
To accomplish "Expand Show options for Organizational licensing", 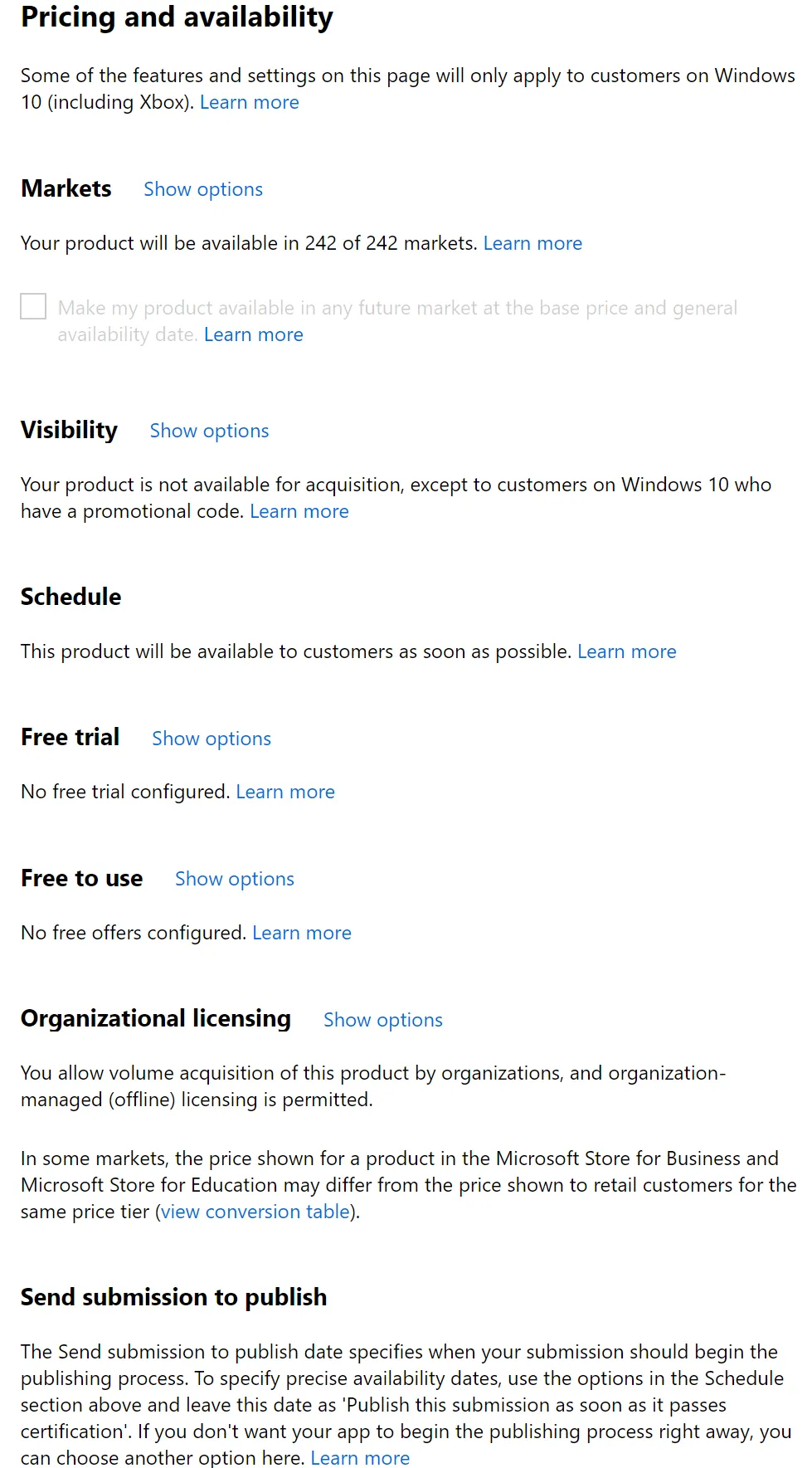I will pos(383,1020).
